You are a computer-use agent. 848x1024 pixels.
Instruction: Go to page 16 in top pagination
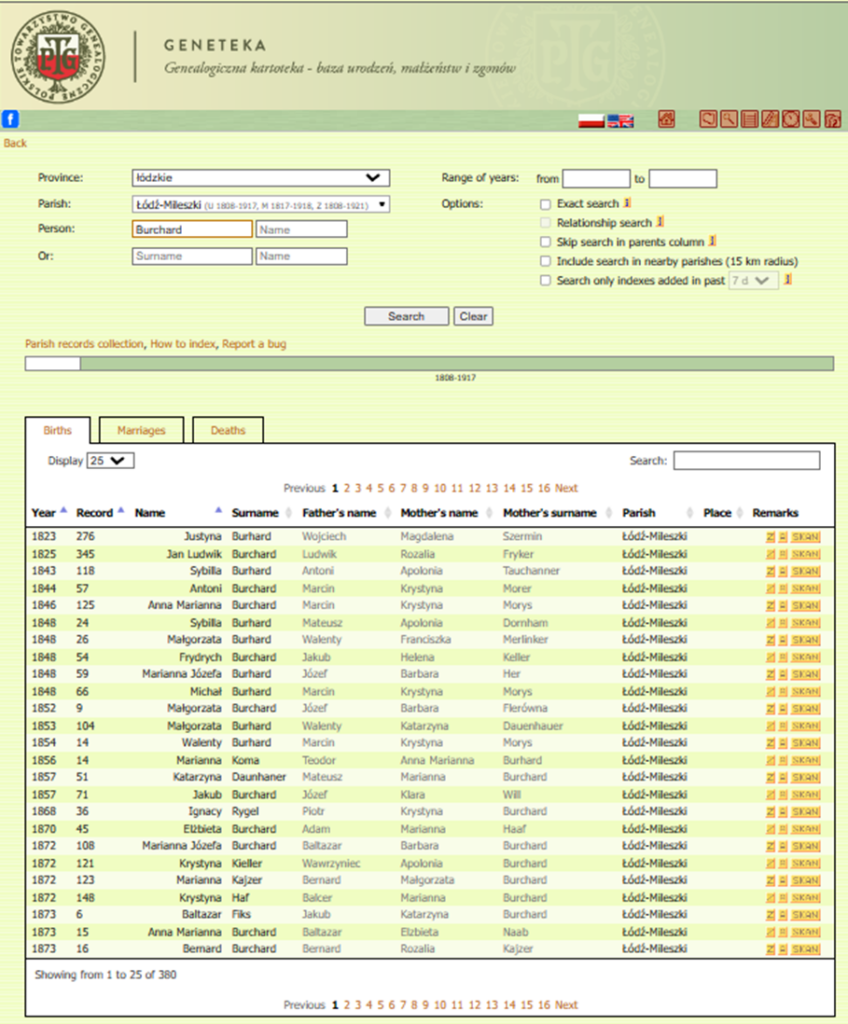(544, 488)
